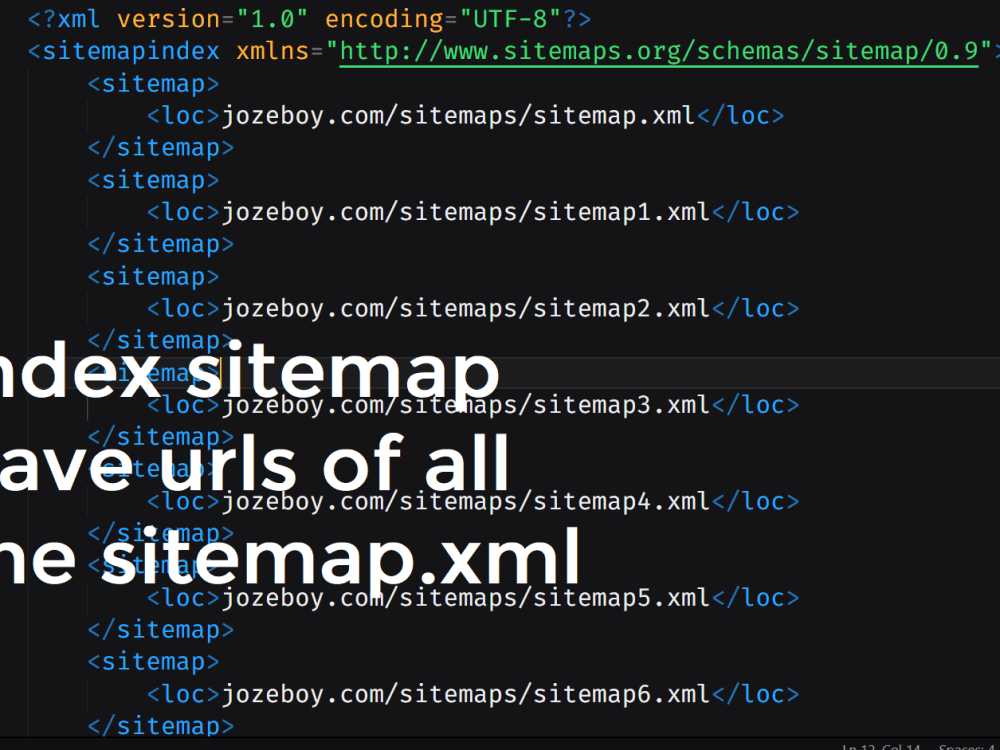Click the sitemapindex opening tag
The width and height of the screenshot is (1000, 750).
click(x=123, y=50)
